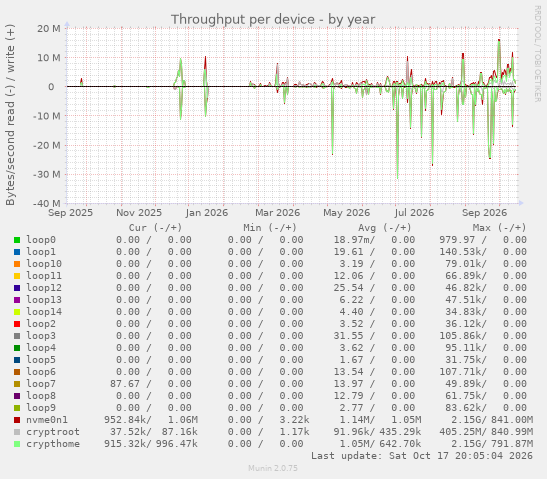
Task: Select the loop14 legend label
Action: pos(44,312)
